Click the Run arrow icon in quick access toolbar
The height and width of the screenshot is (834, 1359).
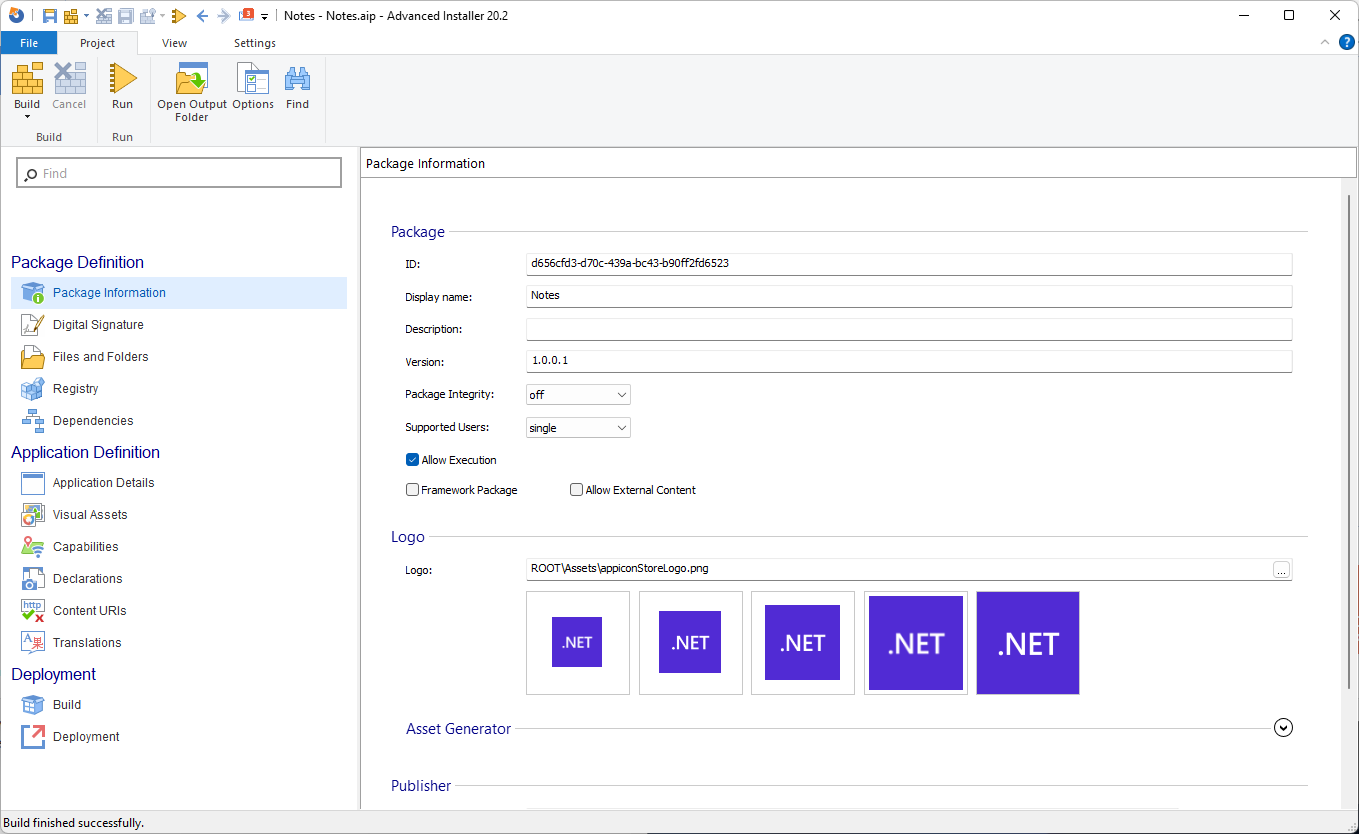179,15
